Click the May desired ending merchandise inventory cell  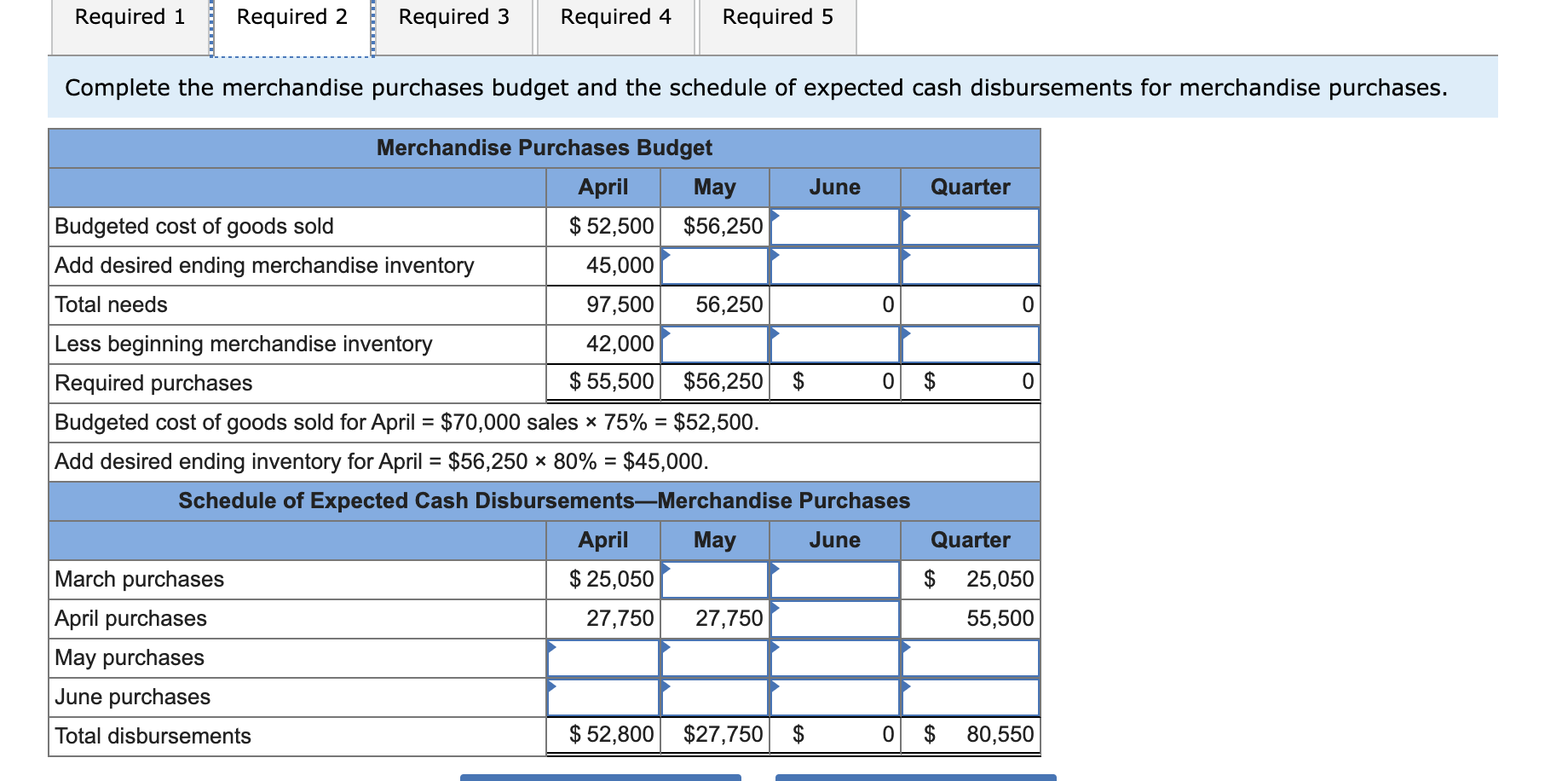tap(714, 265)
